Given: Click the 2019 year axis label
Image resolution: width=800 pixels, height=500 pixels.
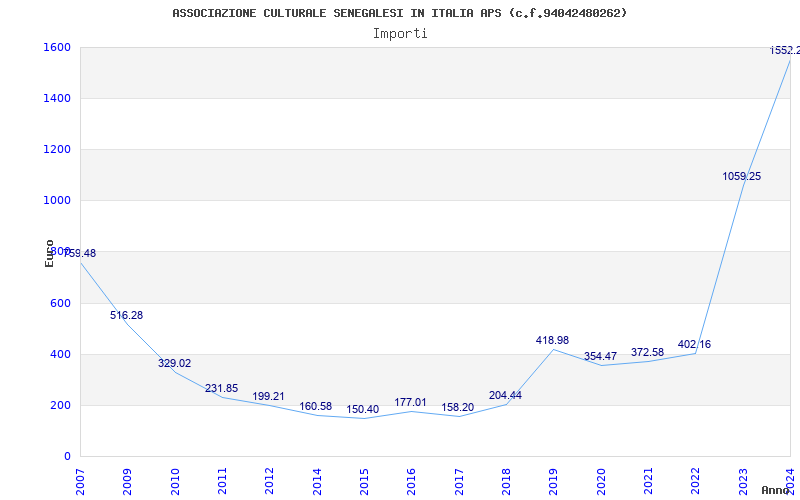Looking at the screenshot, I should [x=554, y=482].
